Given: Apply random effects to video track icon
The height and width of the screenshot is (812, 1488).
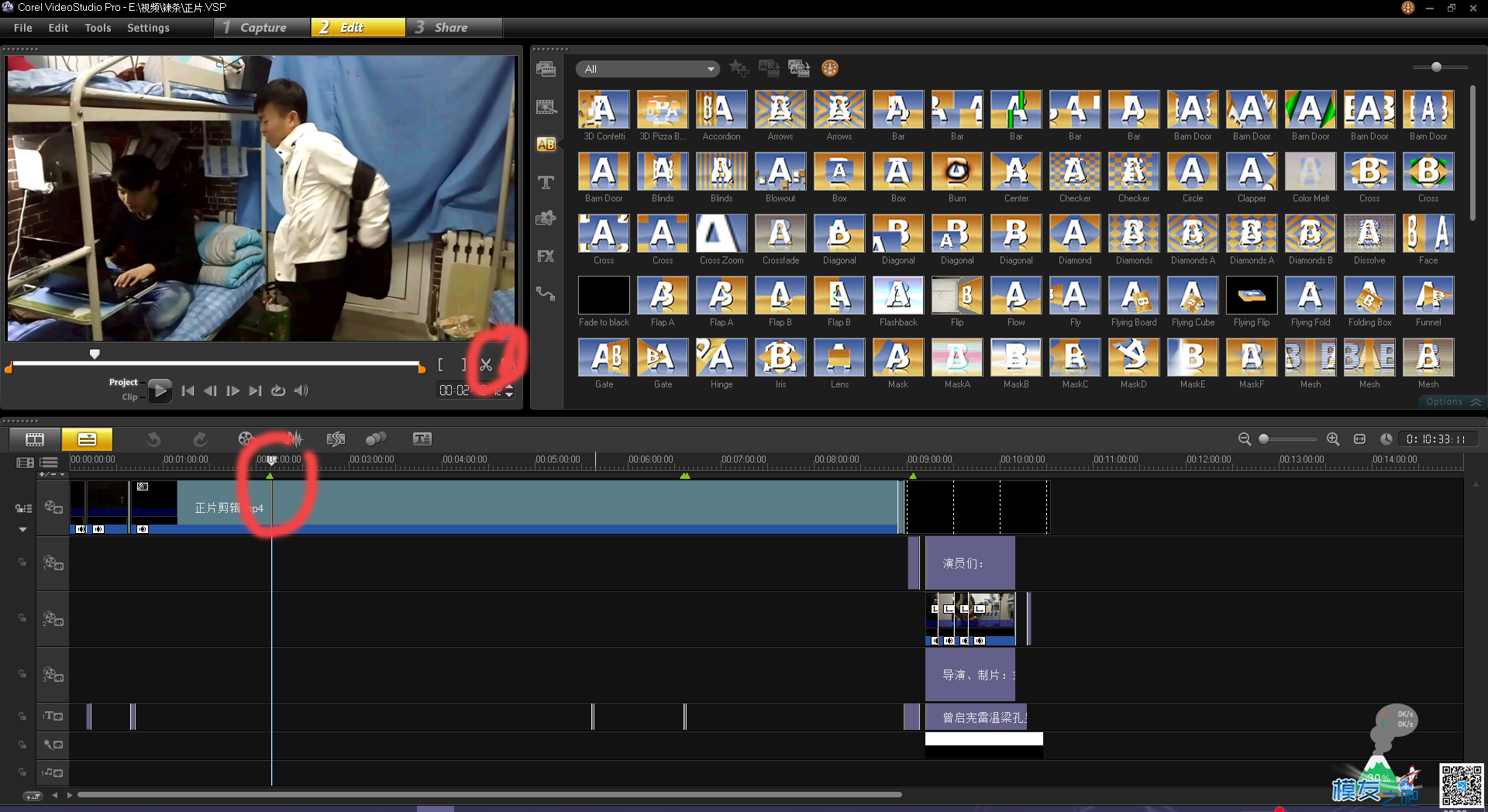Looking at the screenshot, I should point(799,69).
